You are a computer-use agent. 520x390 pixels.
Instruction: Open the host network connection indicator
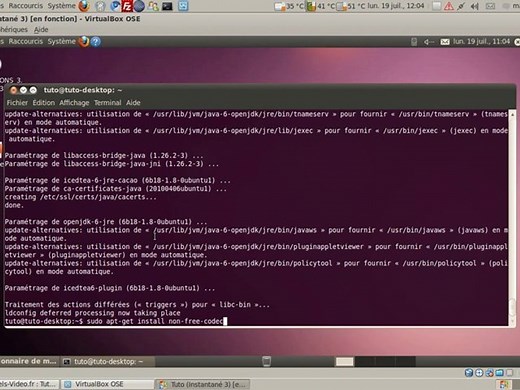(461, 6)
